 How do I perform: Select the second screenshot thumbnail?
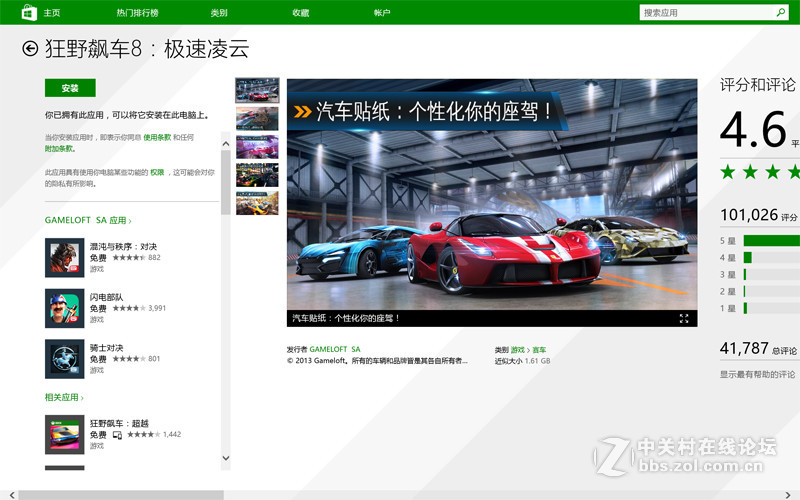257,118
